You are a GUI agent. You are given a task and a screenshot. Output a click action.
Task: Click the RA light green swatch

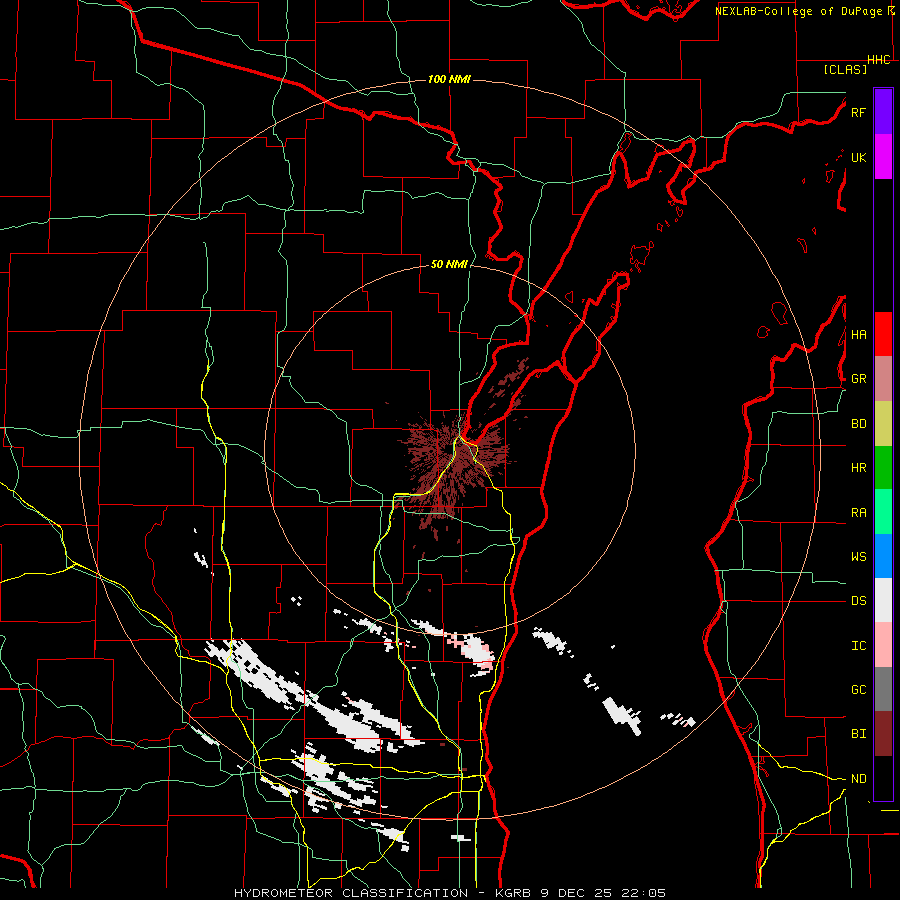tap(883, 511)
